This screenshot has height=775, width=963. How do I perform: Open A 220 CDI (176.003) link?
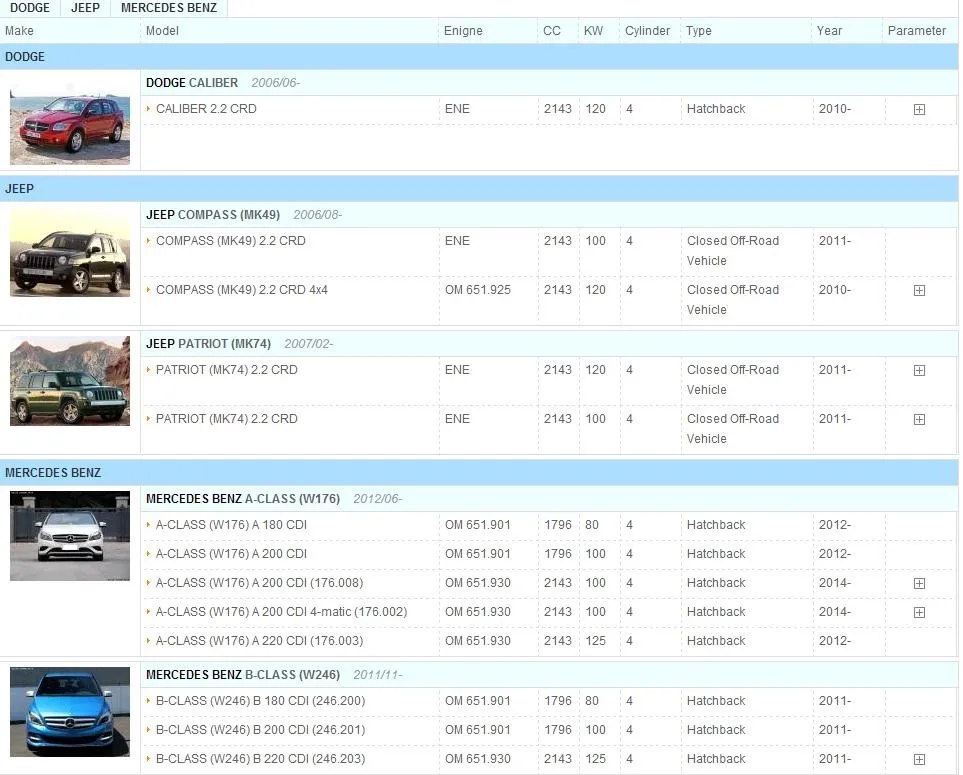pyautogui.click(x=259, y=641)
